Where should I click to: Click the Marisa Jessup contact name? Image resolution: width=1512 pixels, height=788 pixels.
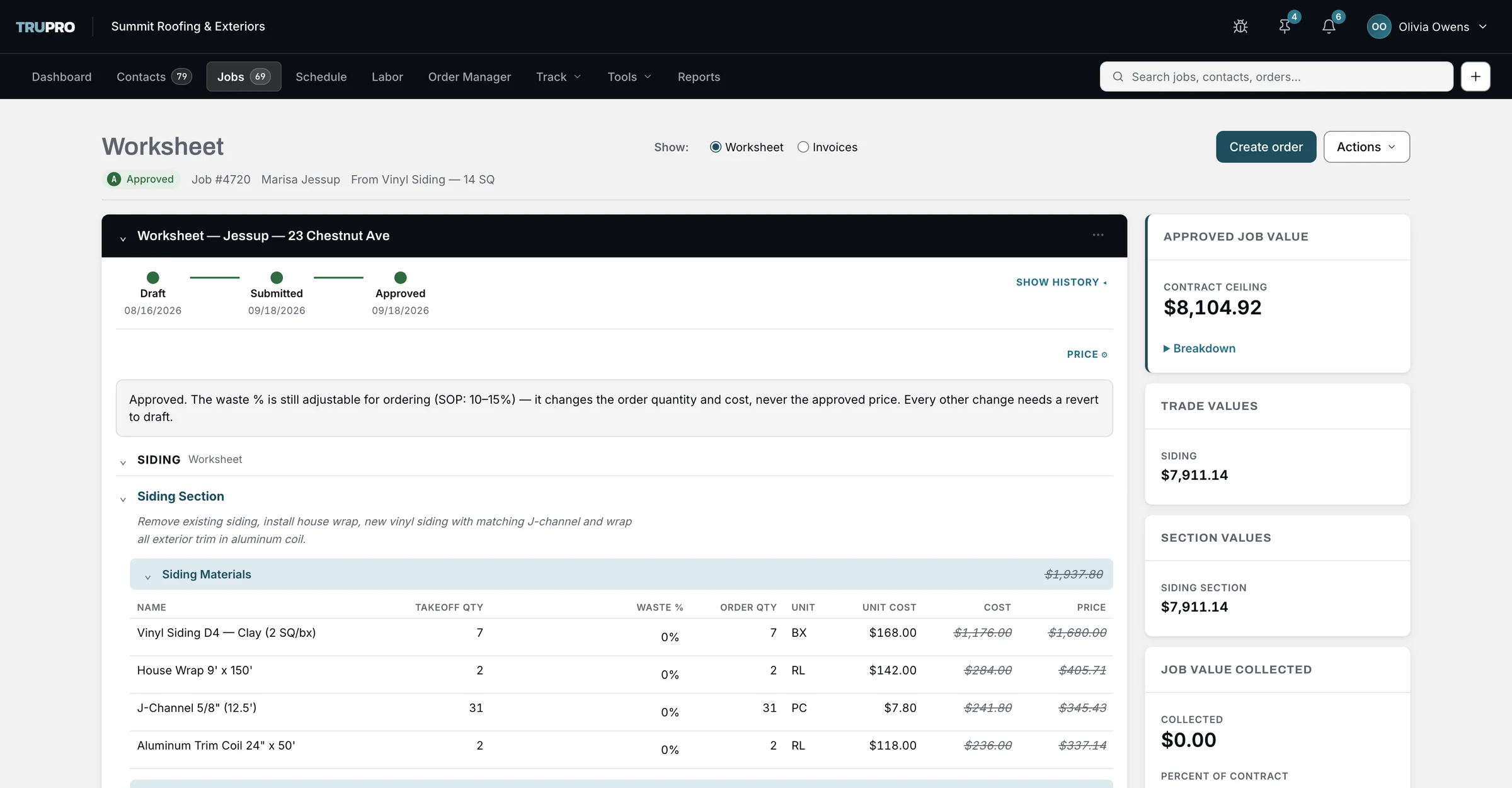[301, 180]
